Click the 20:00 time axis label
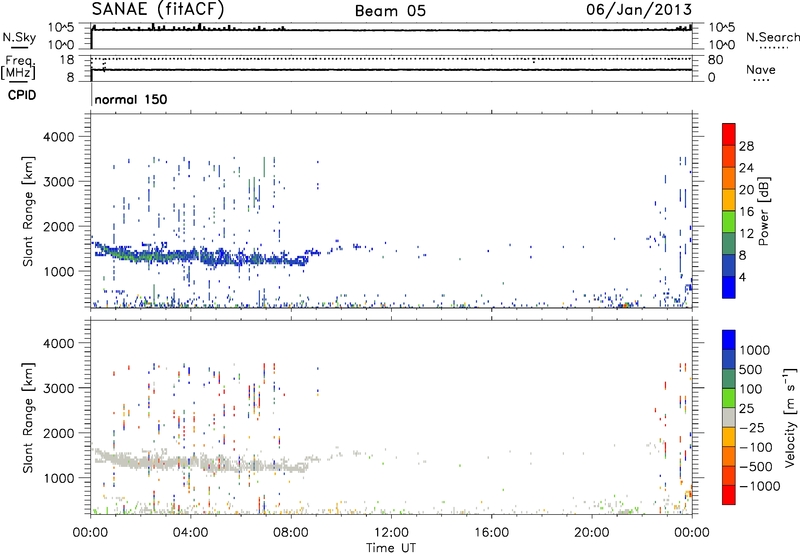The width and height of the screenshot is (800, 554). pyautogui.click(x=592, y=533)
